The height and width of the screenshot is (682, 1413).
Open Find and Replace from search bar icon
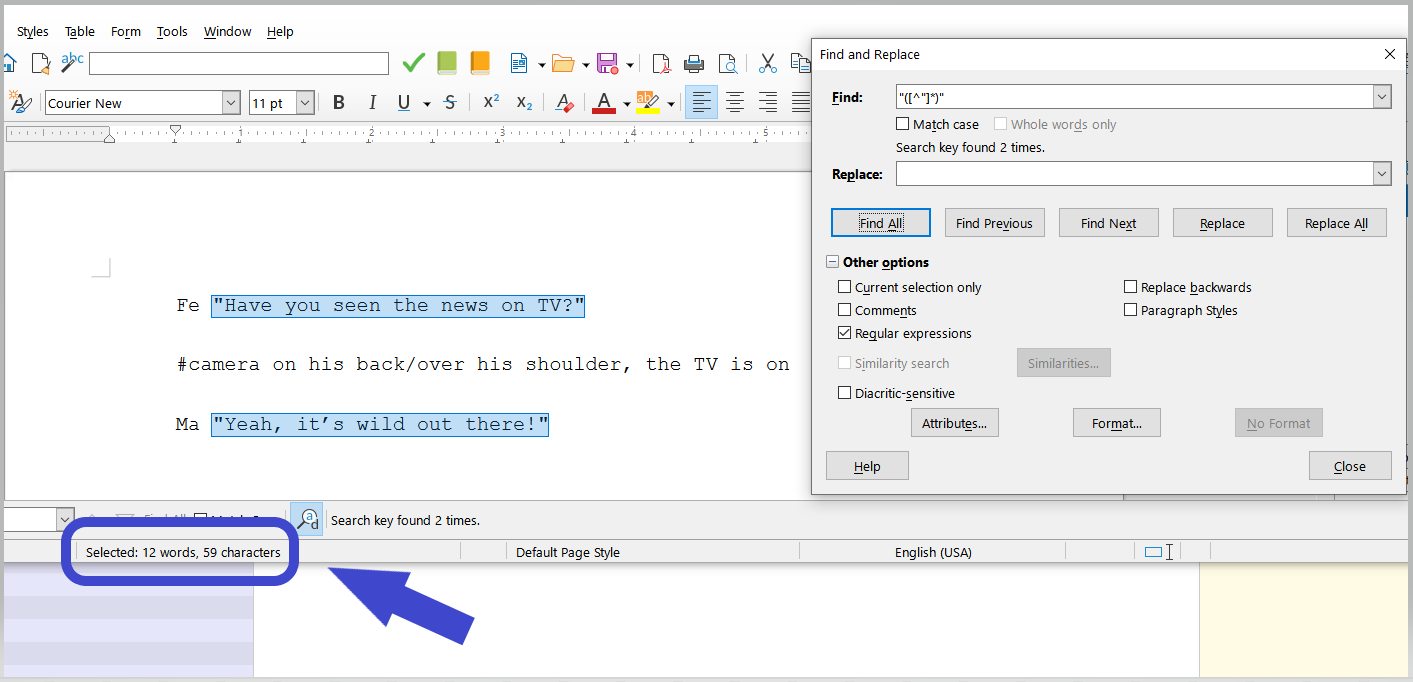pos(308,519)
